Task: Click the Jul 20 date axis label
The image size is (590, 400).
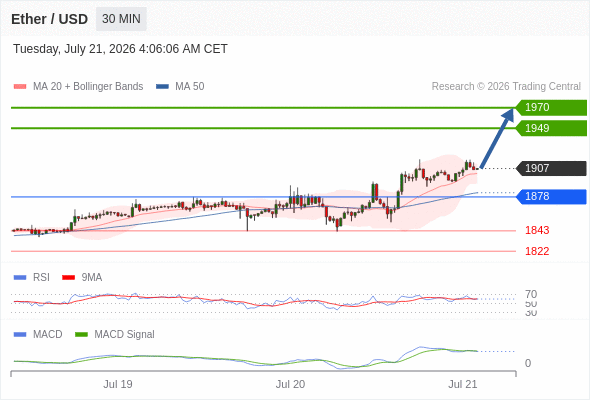Action: [x=290, y=384]
